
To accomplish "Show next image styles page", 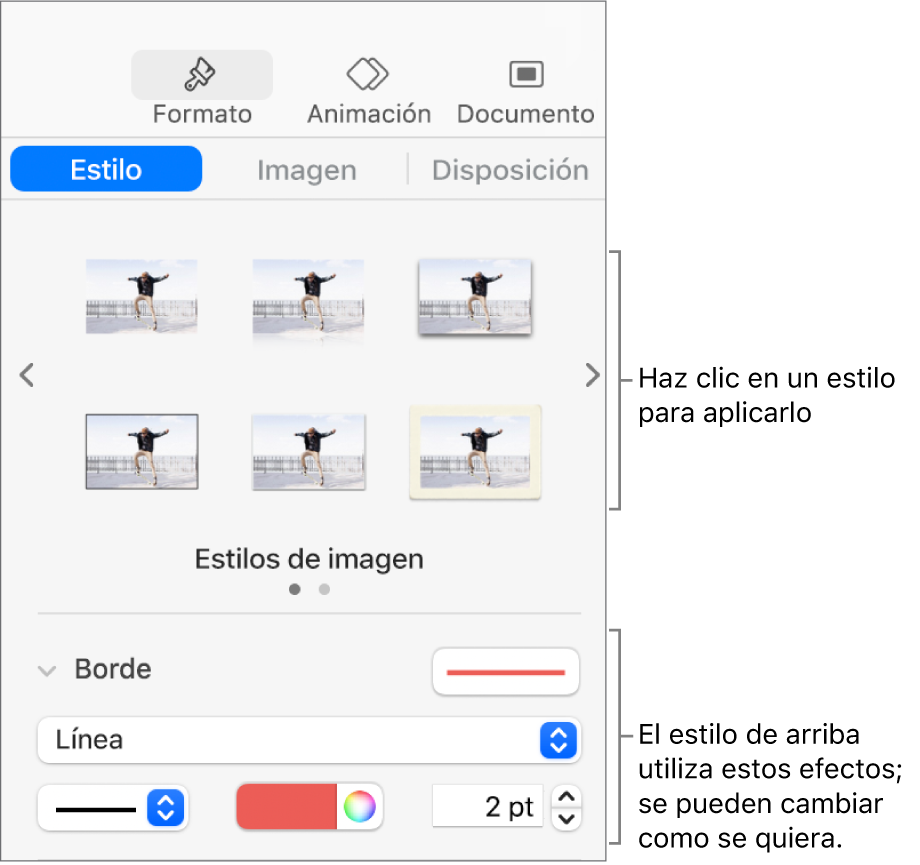I will (x=592, y=375).
